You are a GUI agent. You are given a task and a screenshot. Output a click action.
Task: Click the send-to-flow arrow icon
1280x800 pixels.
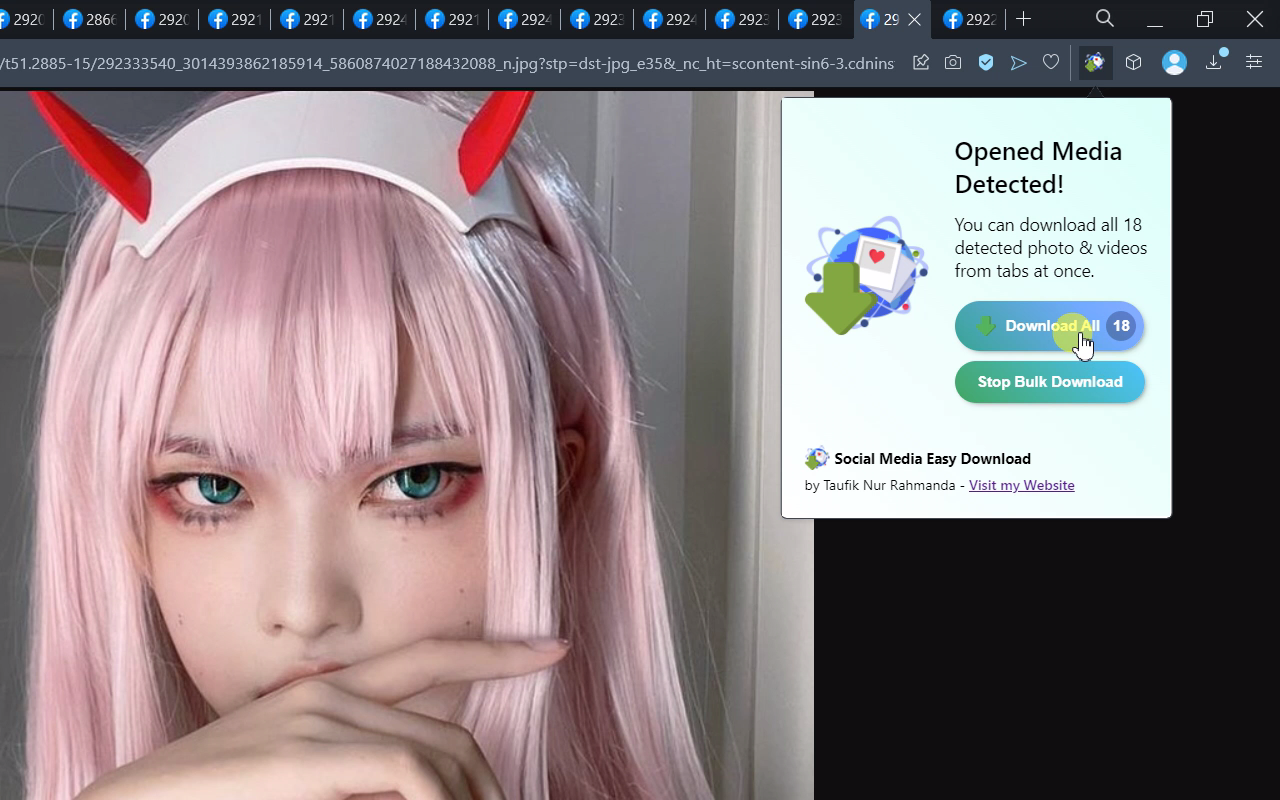1018,62
